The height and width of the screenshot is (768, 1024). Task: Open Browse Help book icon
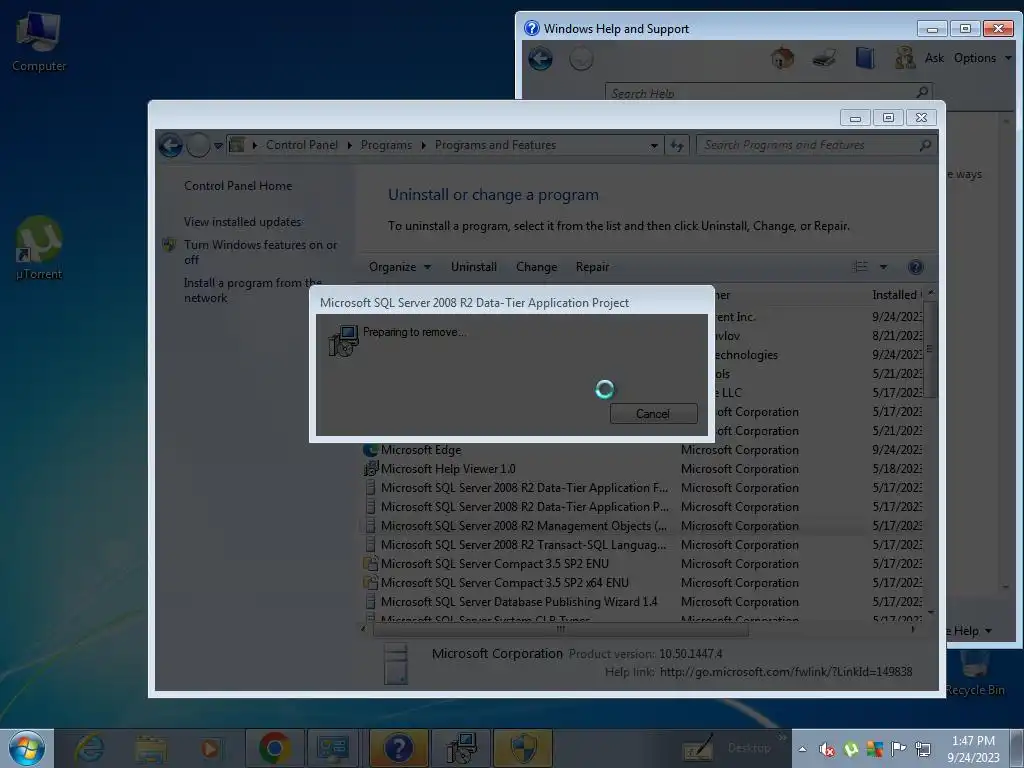(x=865, y=58)
